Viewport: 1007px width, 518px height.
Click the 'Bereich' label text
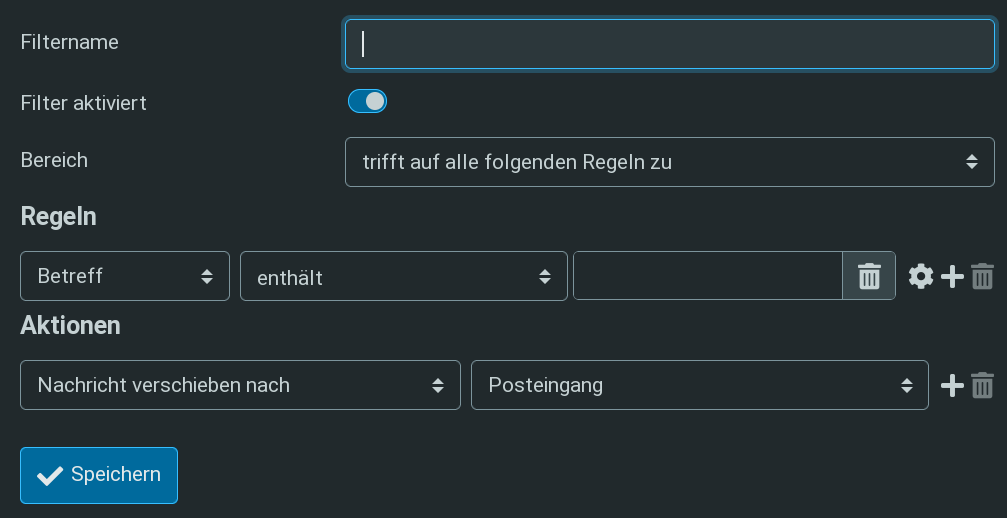click(x=54, y=160)
